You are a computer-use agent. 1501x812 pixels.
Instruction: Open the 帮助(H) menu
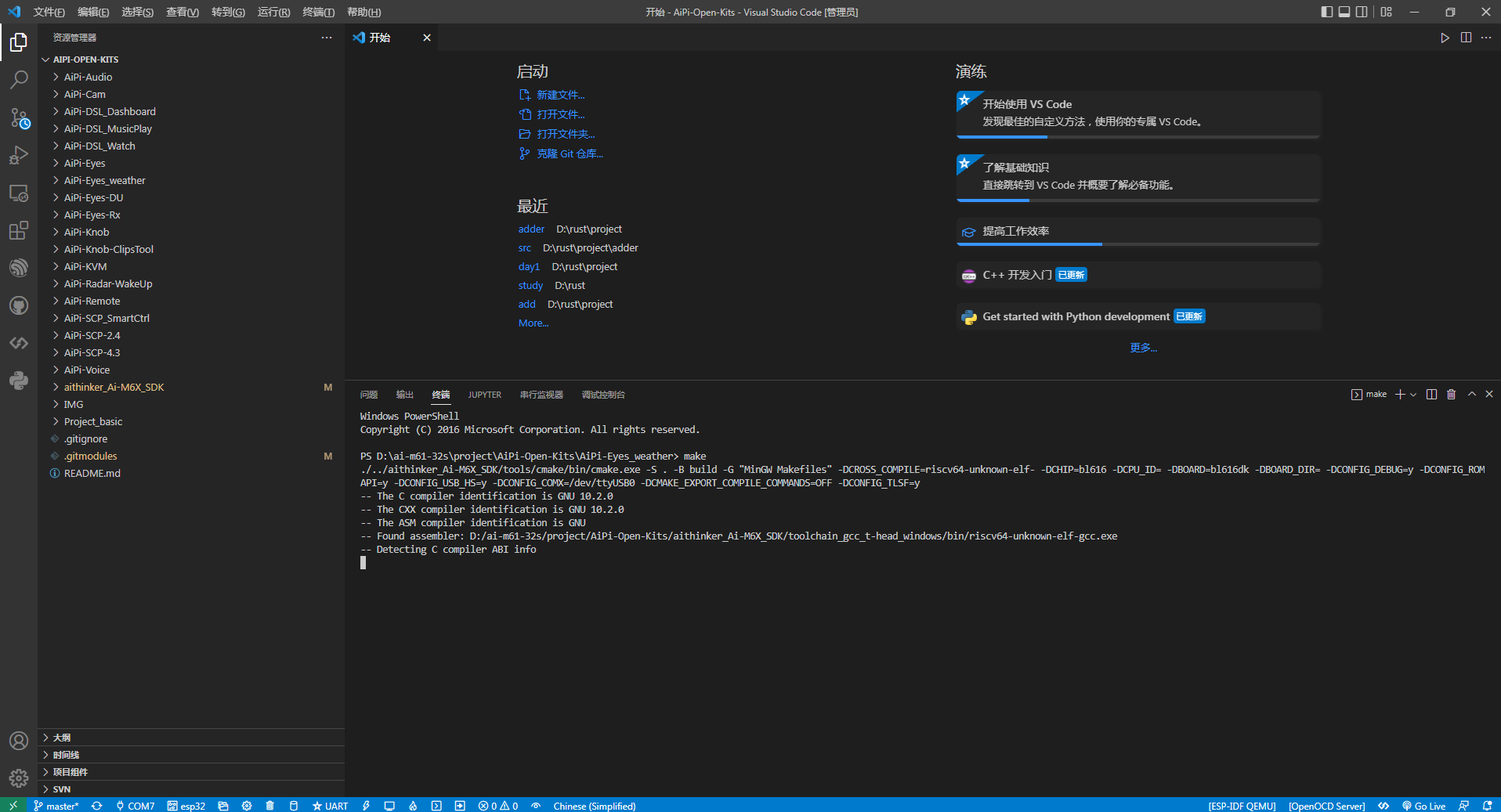tap(363, 12)
